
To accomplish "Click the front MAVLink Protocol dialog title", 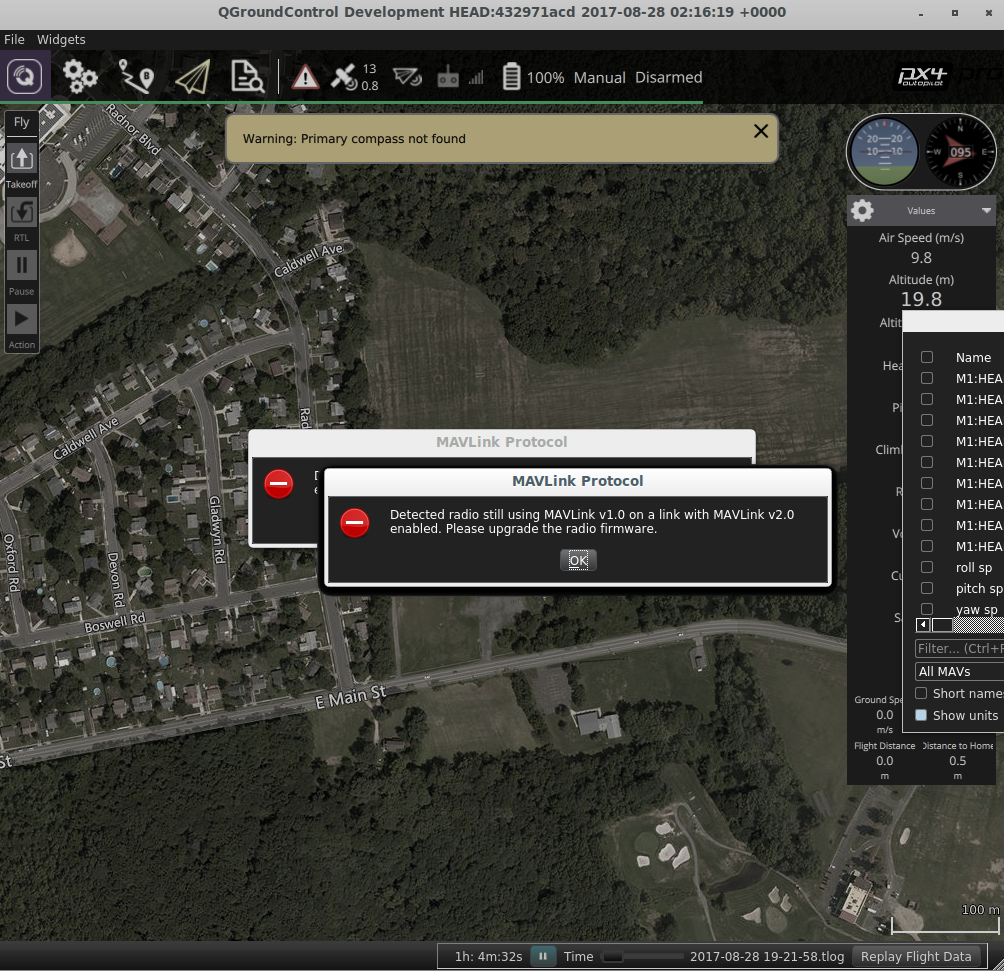I will coord(578,481).
